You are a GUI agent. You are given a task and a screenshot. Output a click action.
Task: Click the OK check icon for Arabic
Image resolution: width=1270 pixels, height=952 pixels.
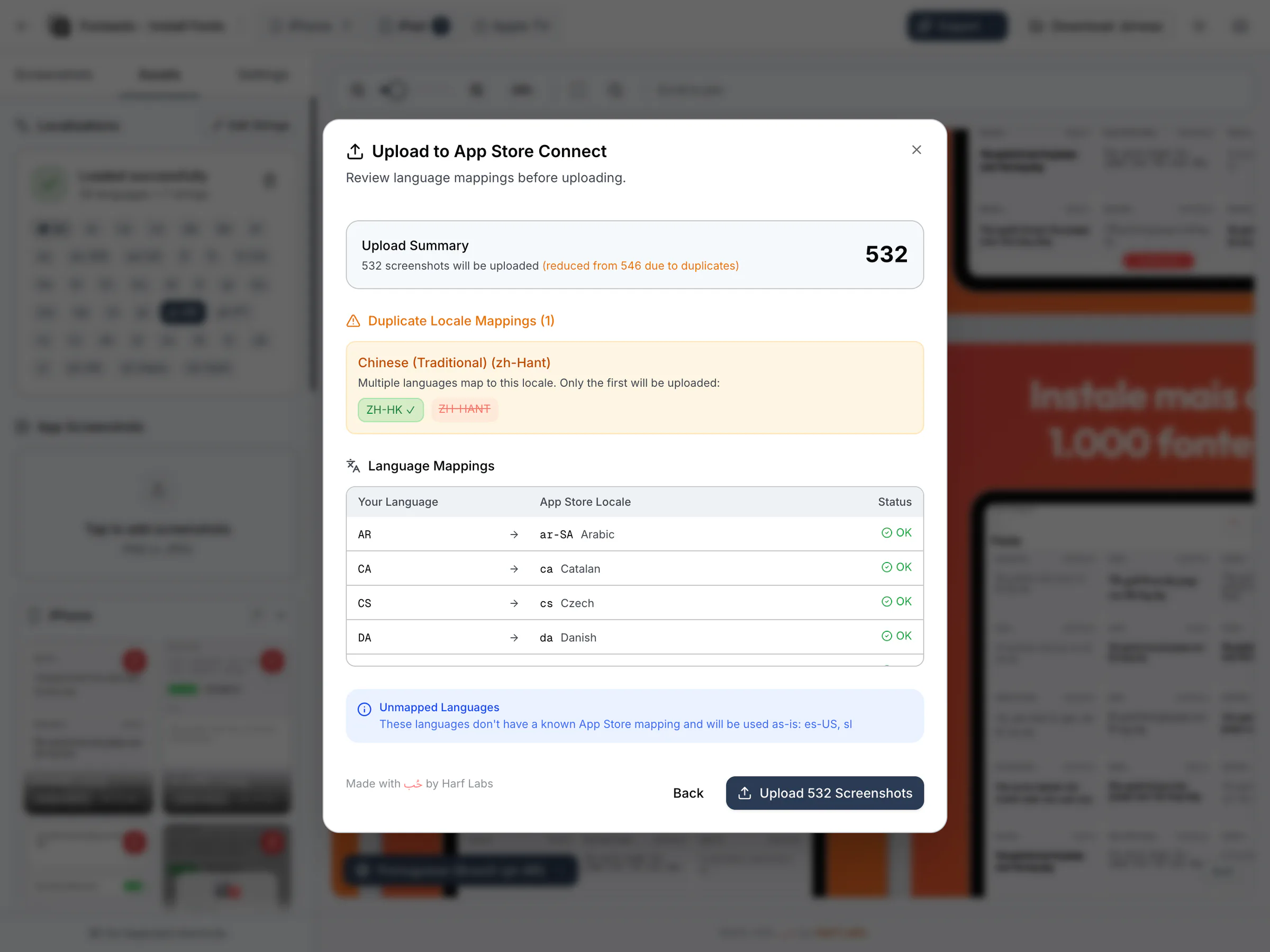[x=886, y=533]
